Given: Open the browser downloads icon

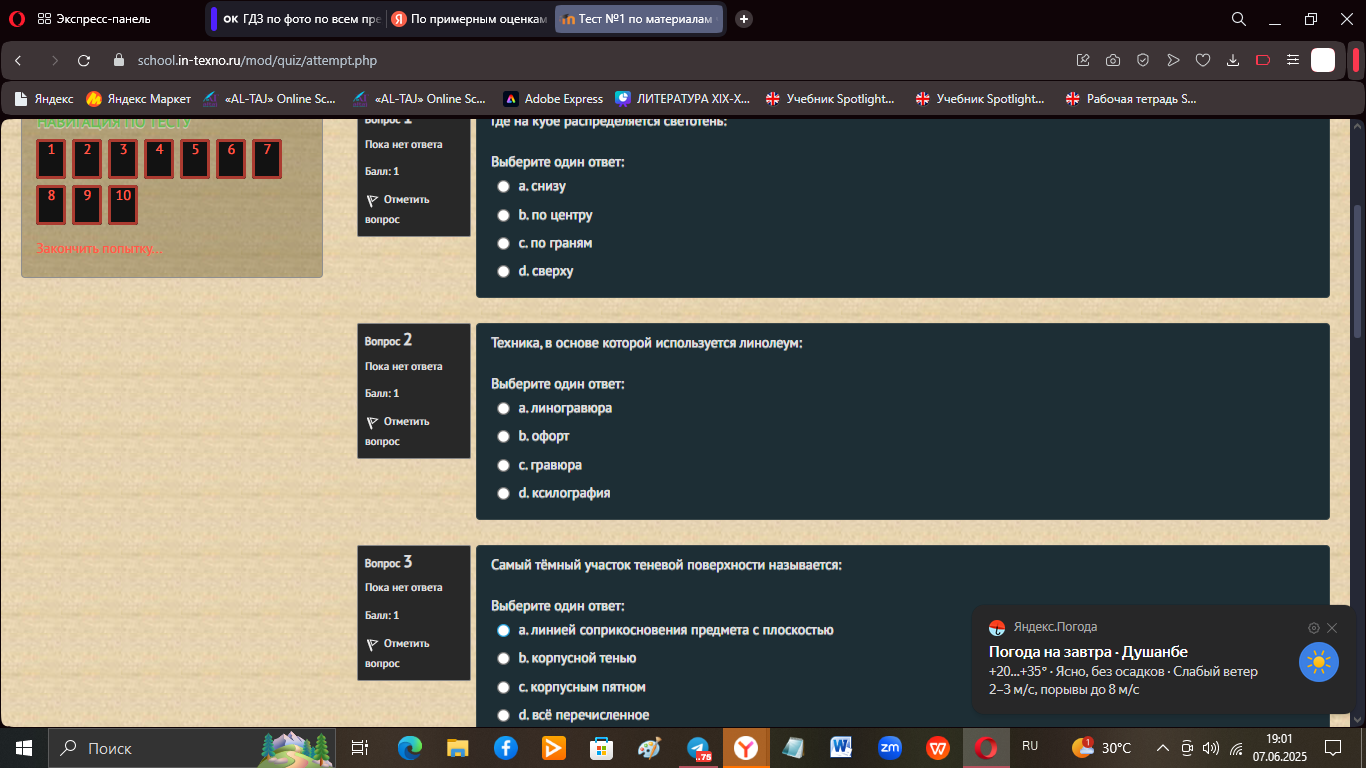Looking at the screenshot, I should (1233, 60).
